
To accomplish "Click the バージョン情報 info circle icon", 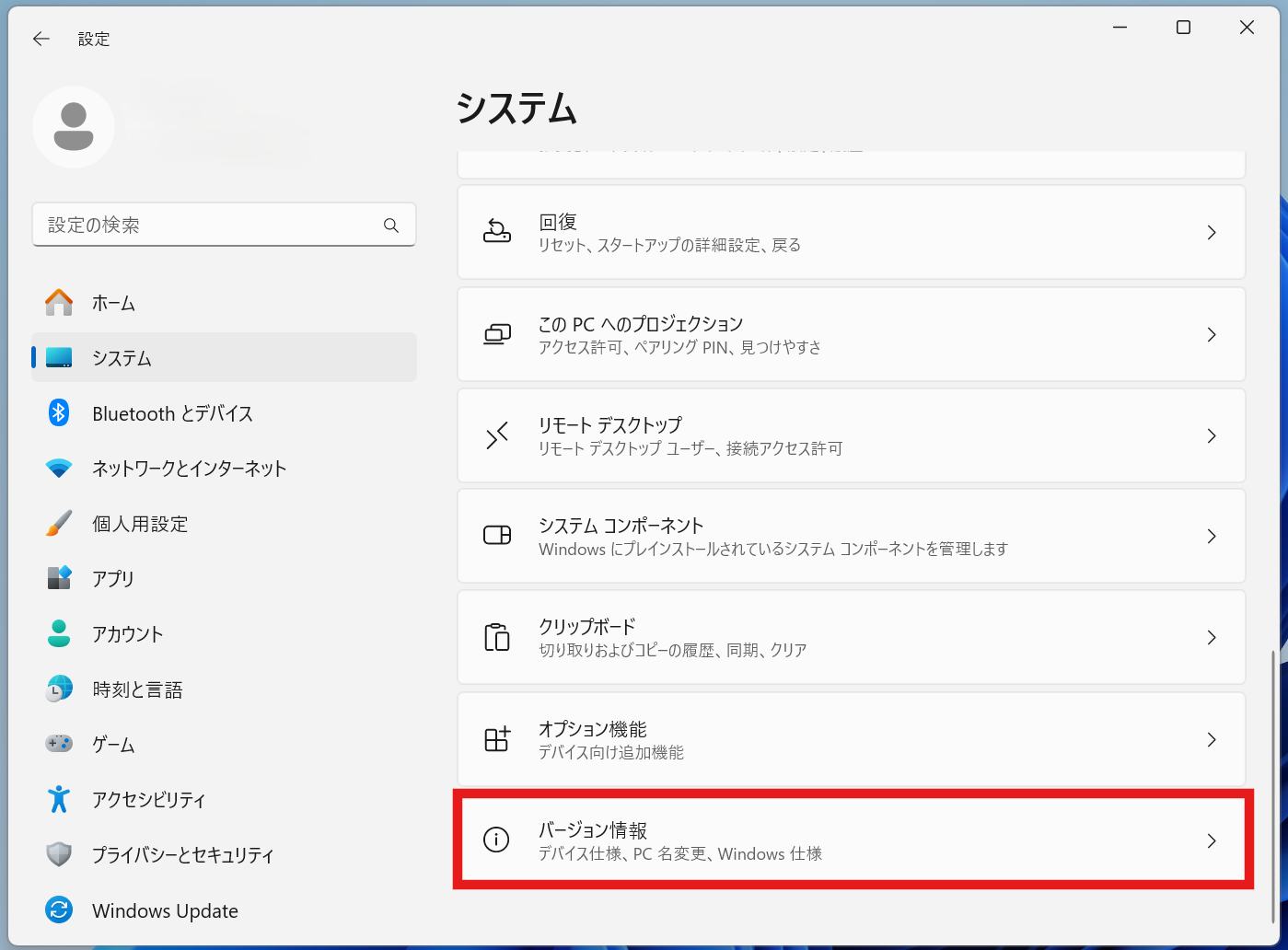I will tap(496, 840).
